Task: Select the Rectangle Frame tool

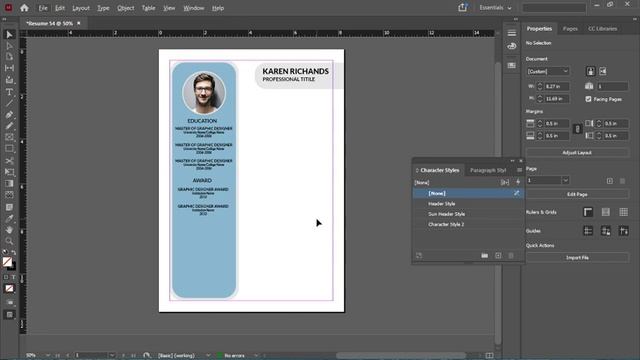Action: point(9,138)
